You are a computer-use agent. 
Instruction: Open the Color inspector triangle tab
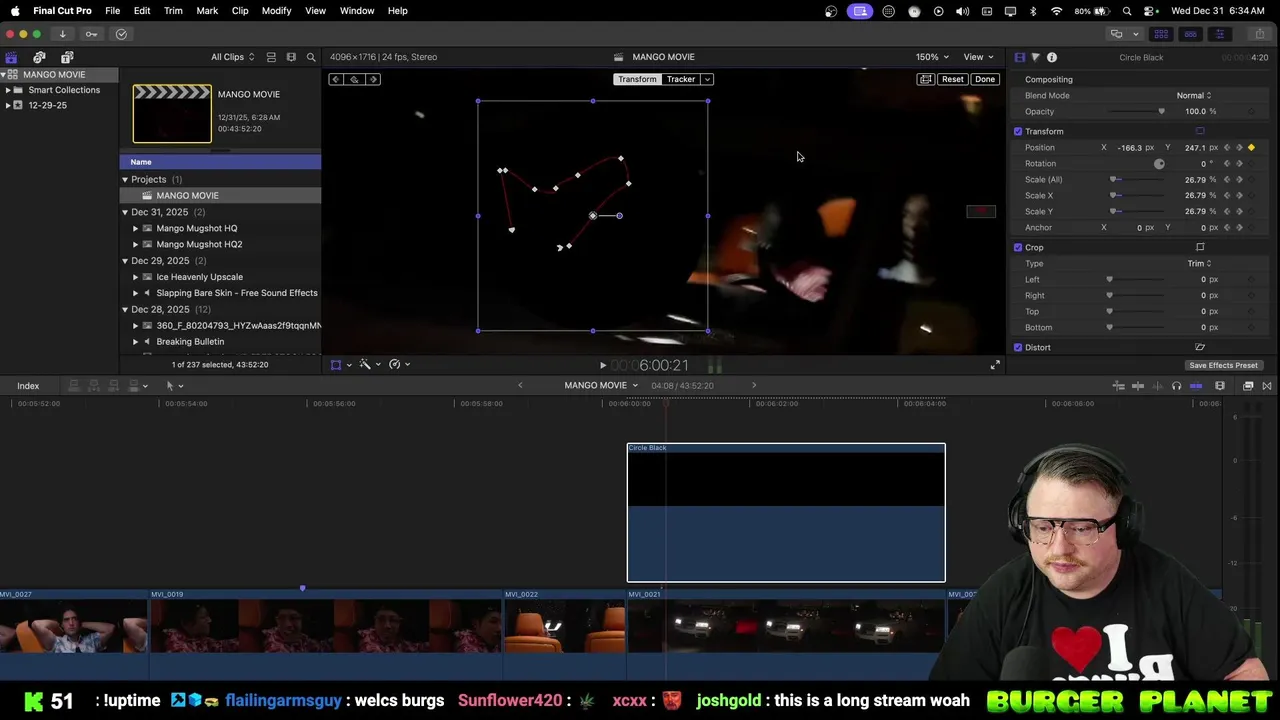tap(1035, 57)
